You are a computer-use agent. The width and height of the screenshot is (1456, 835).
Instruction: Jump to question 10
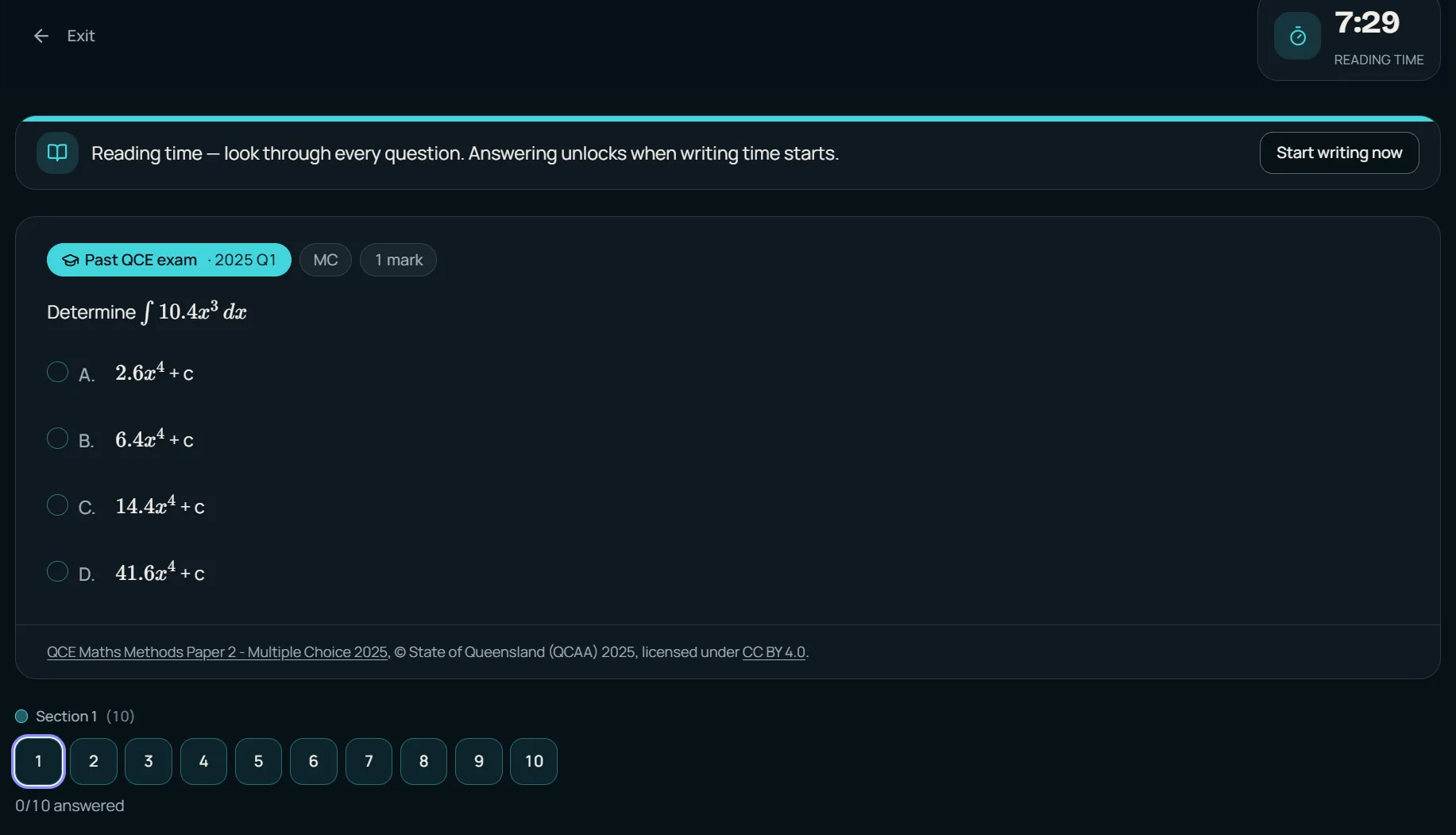tap(534, 761)
